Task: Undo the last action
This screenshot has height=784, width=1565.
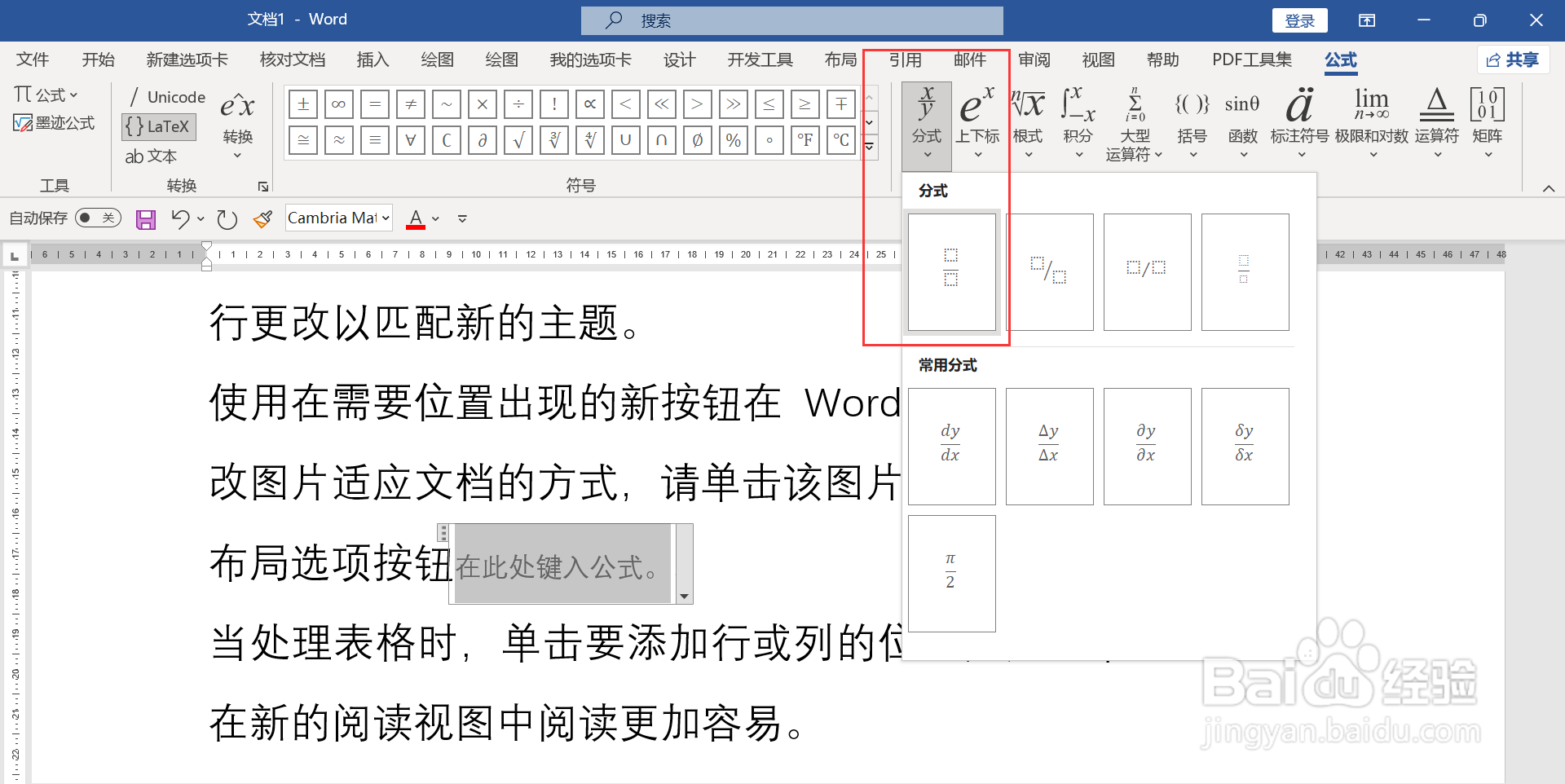Action: [180, 218]
